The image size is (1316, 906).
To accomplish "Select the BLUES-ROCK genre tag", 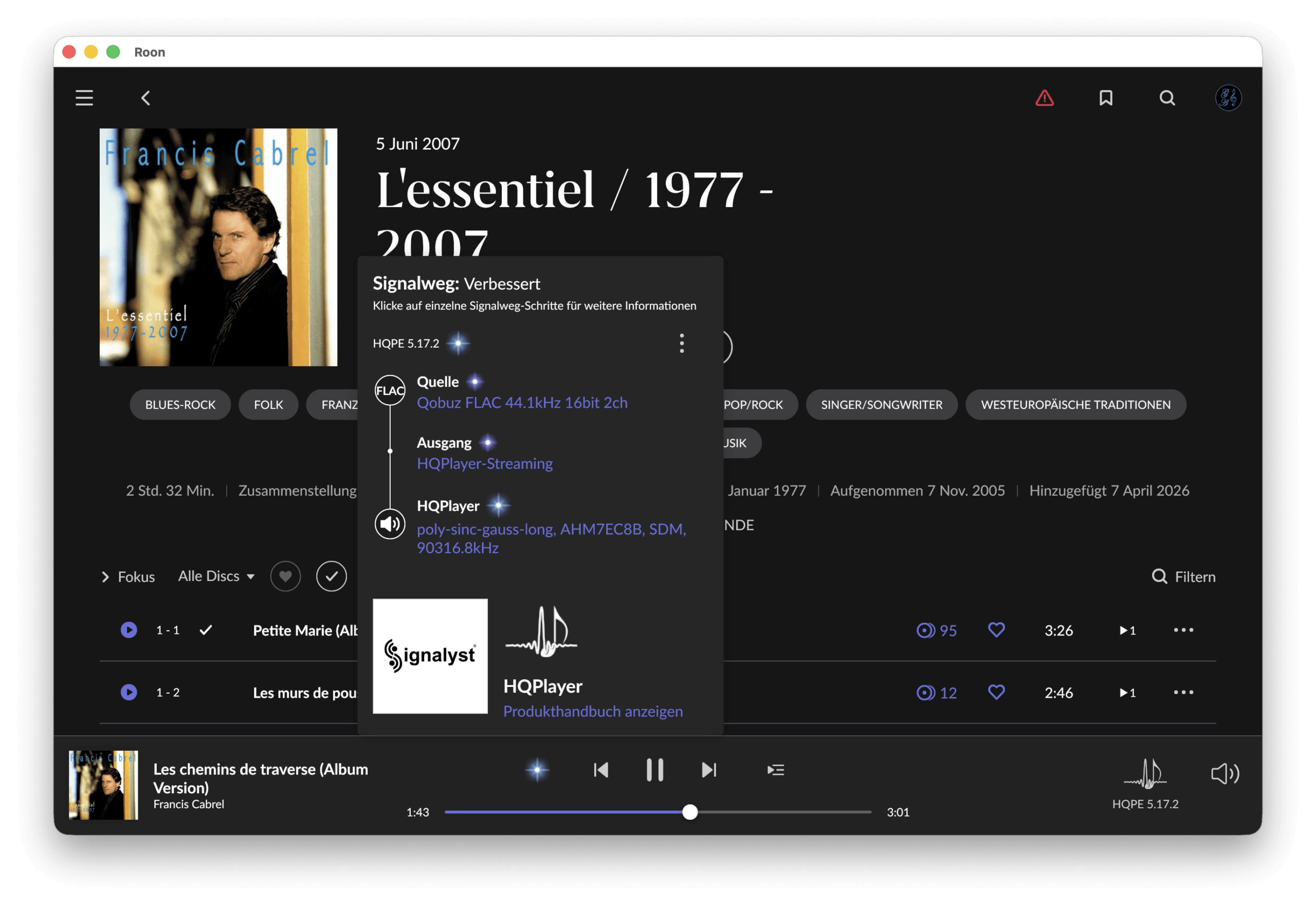I will (x=180, y=405).
